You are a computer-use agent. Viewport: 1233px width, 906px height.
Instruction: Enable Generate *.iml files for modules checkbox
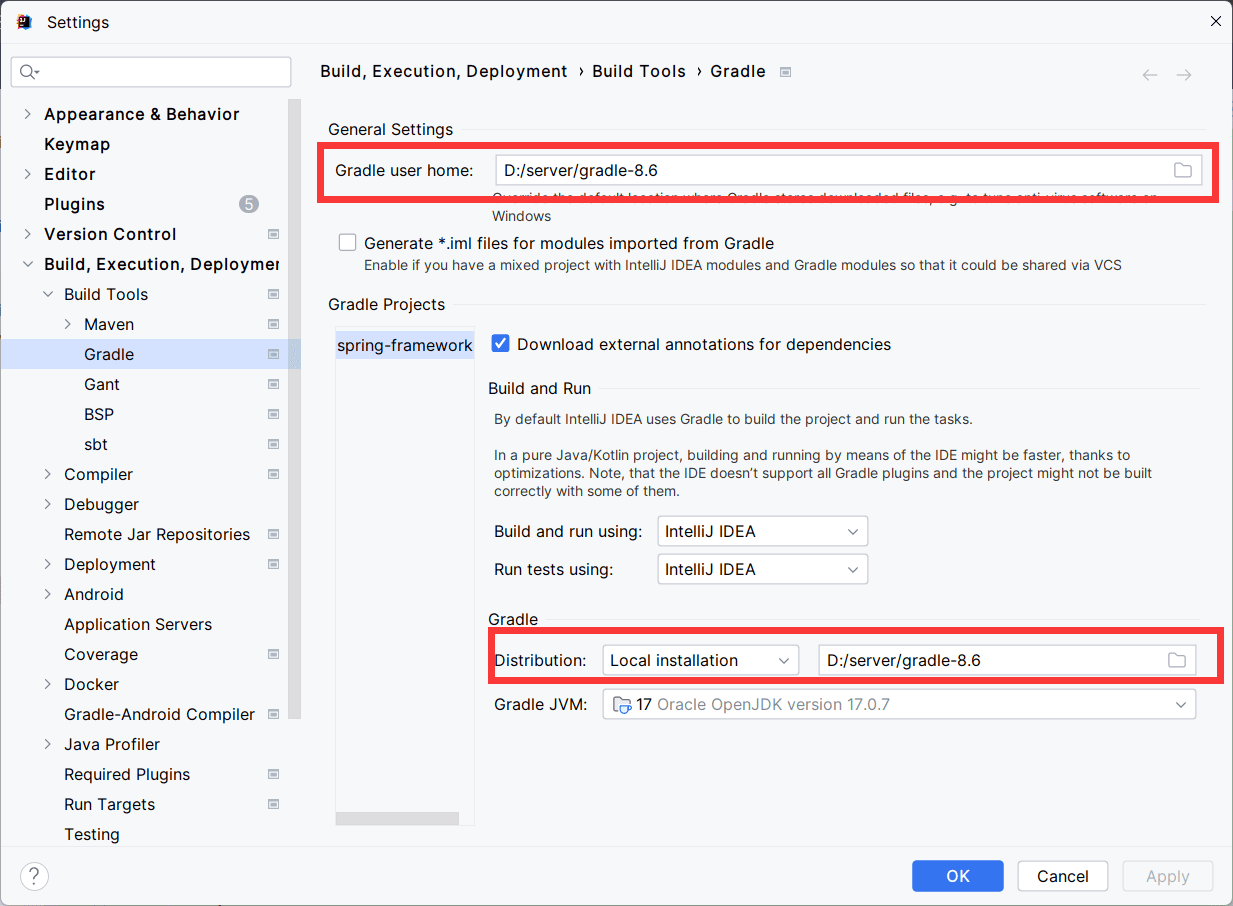pyautogui.click(x=347, y=242)
